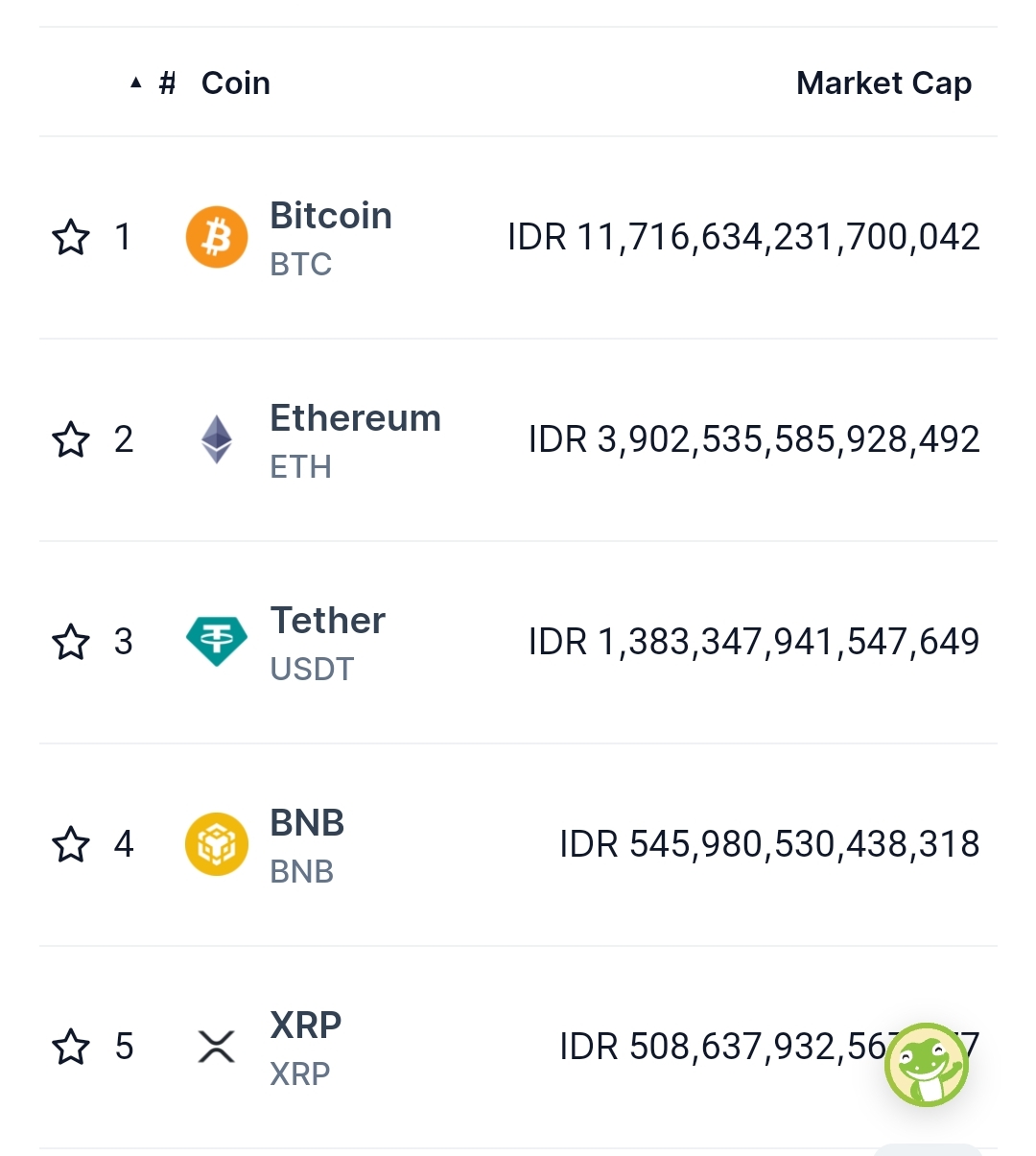Toggle the XRP favorite star
The height and width of the screenshot is (1156, 1036).
[x=71, y=1047]
